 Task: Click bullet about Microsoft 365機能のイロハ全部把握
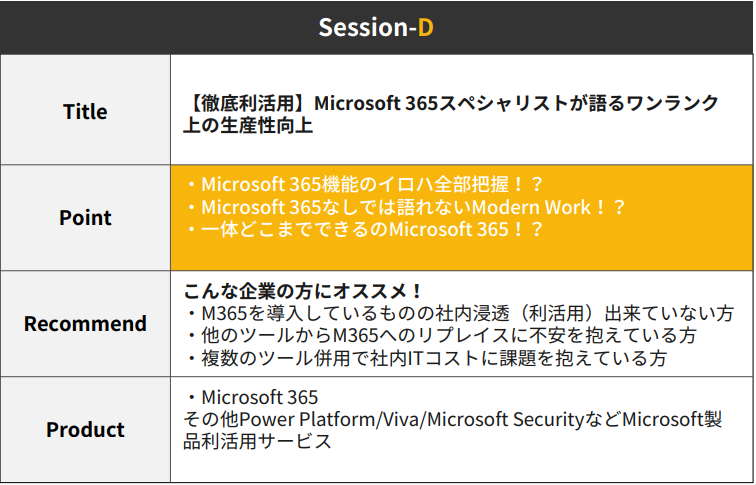click(x=364, y=184)
